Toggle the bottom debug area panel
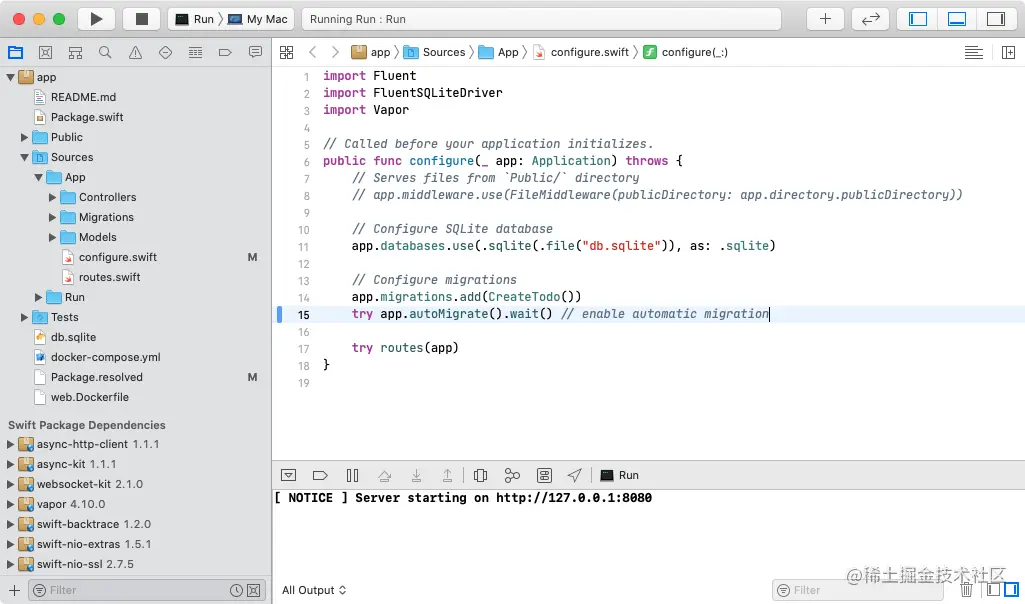 [956, 19]
